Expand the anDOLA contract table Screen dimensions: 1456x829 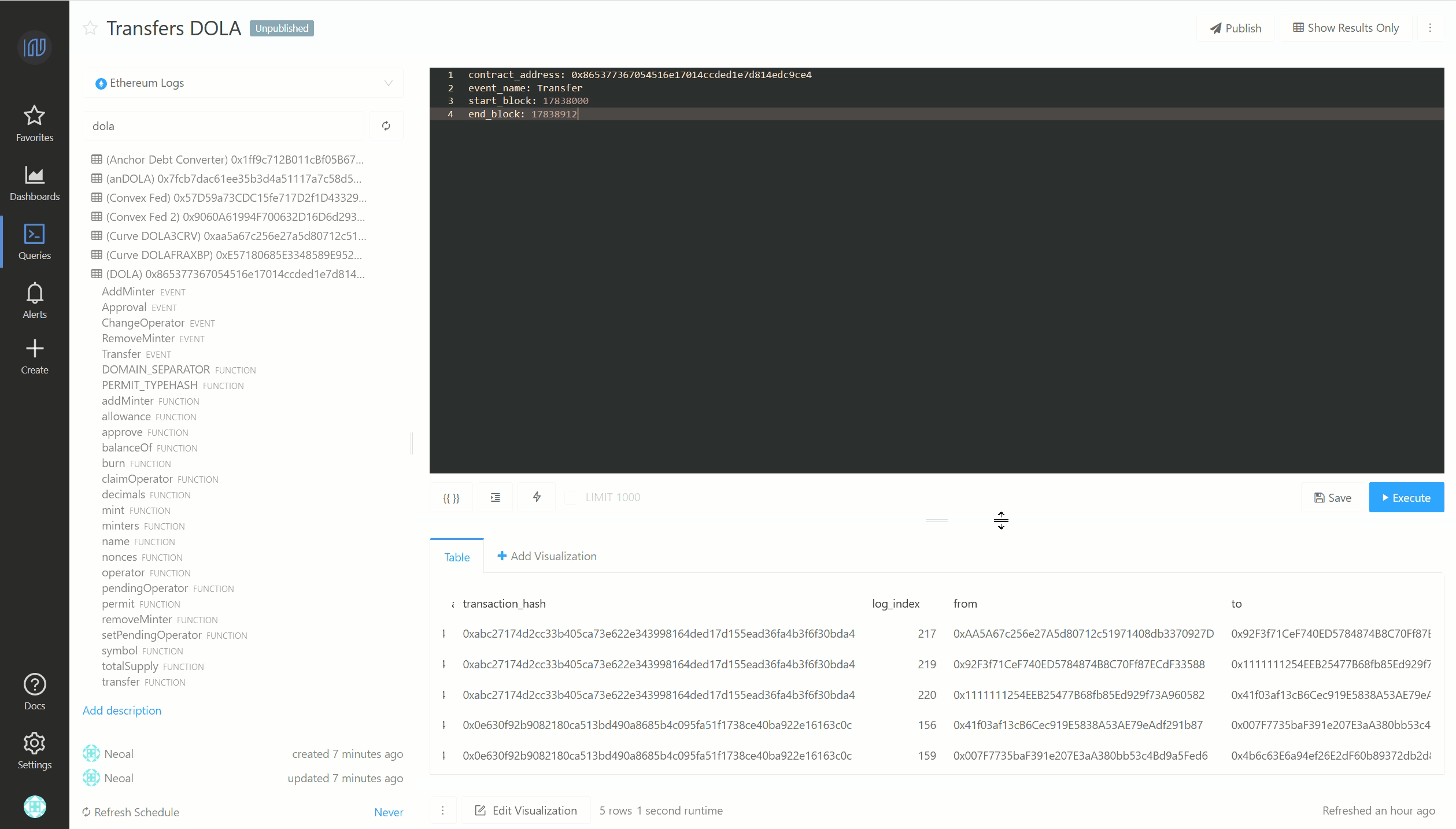pyautogui.click(x=234, y=179)
